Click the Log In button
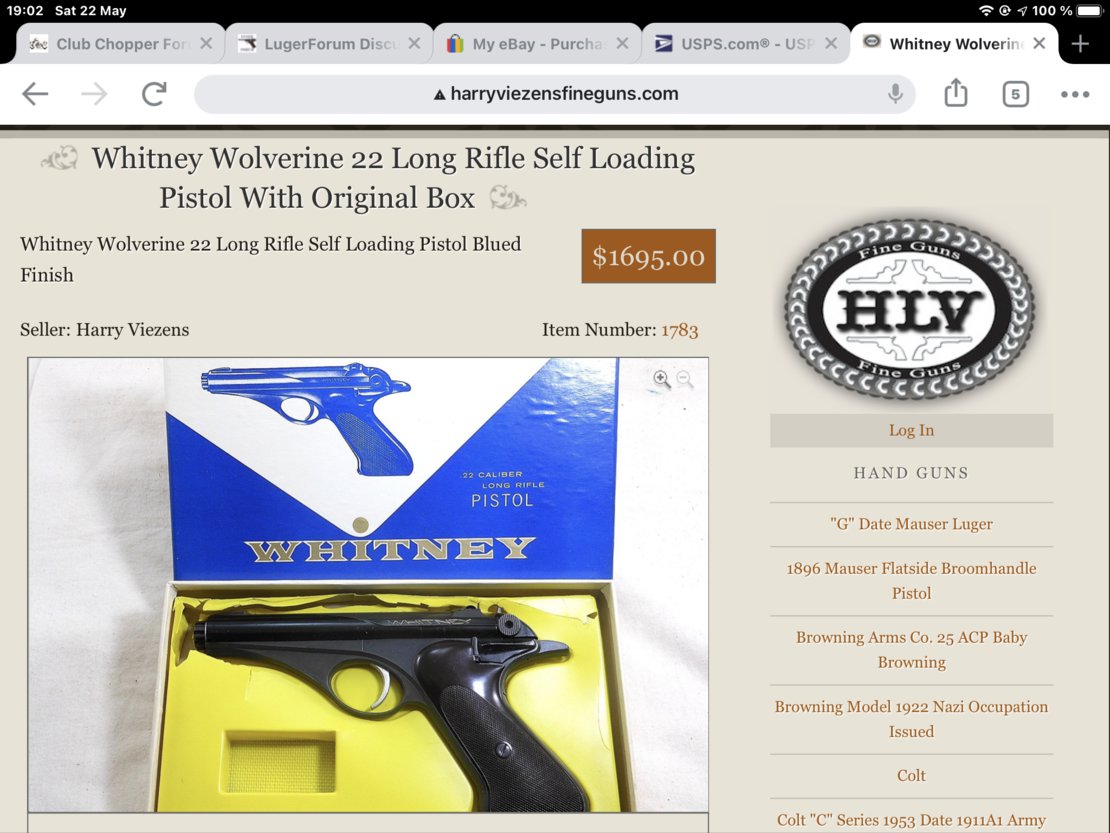This screenshot has height=833, width=1110. point(911,430)
